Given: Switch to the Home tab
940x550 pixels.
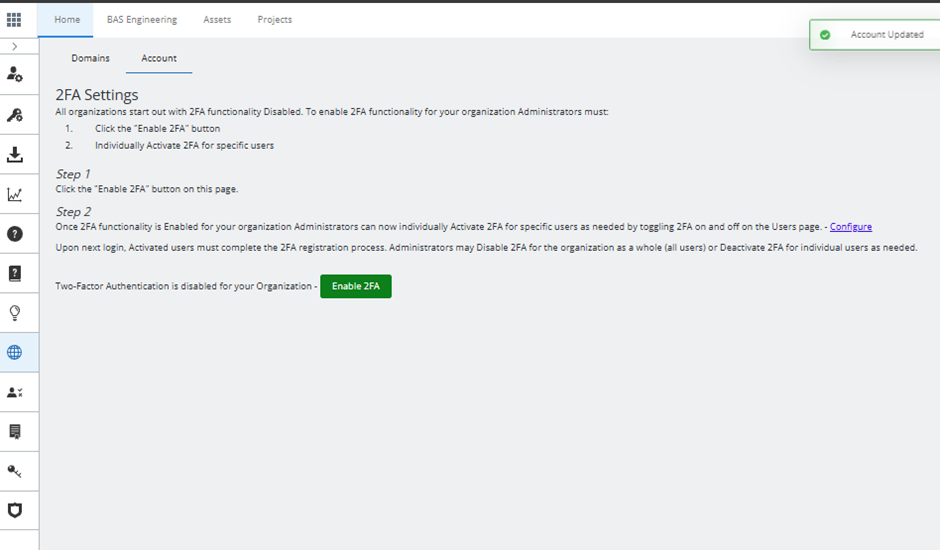Looking at the screenshot, I should (x=67, y=19).
